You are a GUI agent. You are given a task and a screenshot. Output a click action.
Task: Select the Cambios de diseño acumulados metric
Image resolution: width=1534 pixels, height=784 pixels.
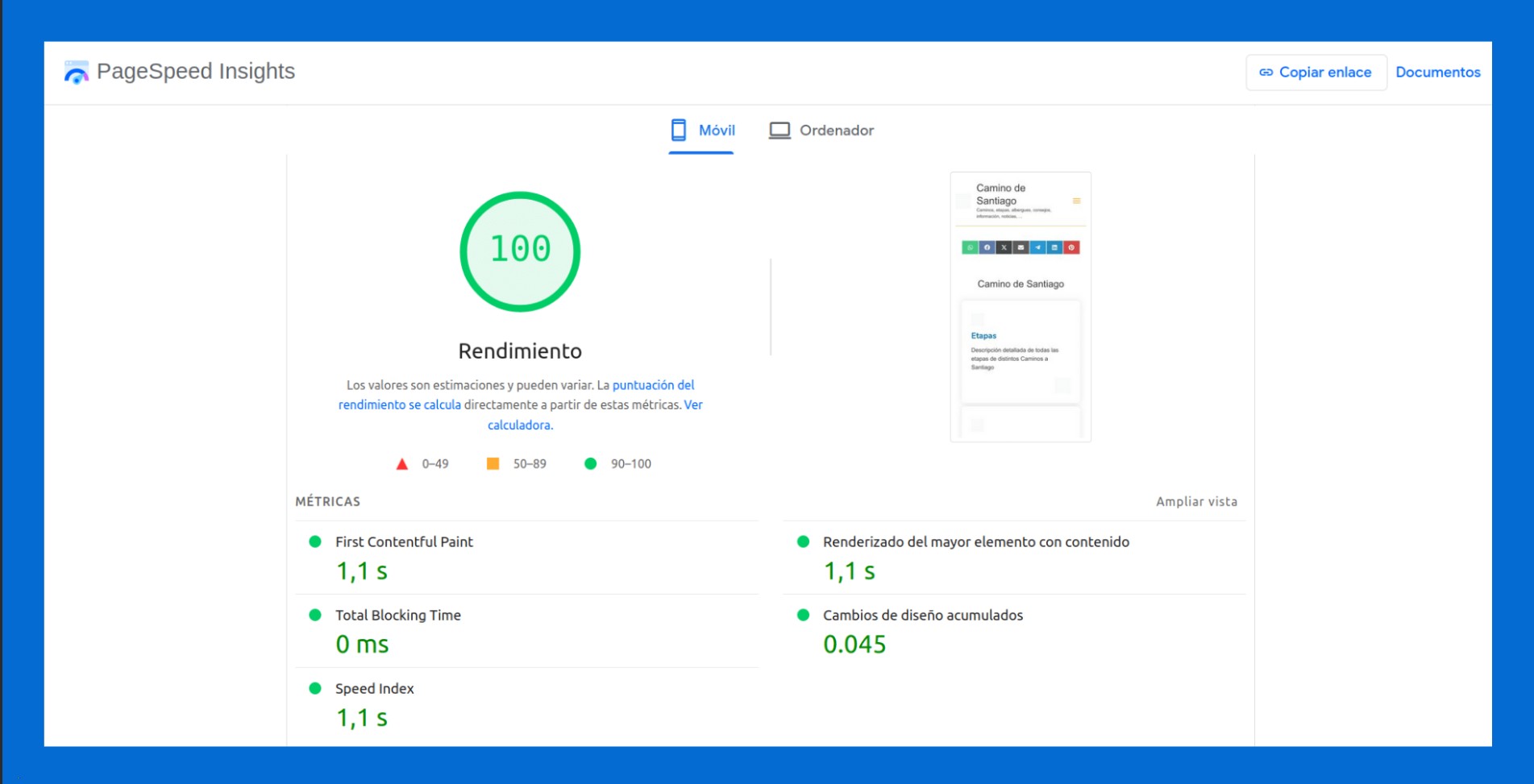(x=922, y=616)
